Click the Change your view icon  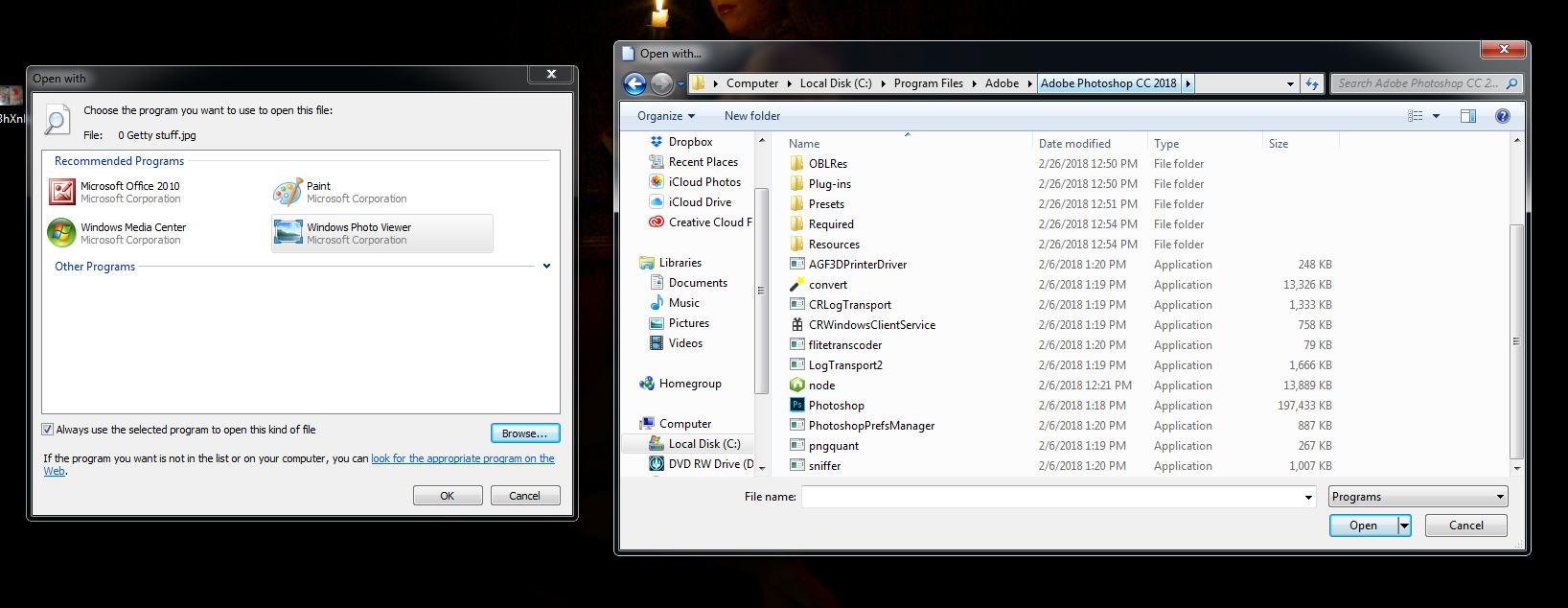click(1415, 116)
